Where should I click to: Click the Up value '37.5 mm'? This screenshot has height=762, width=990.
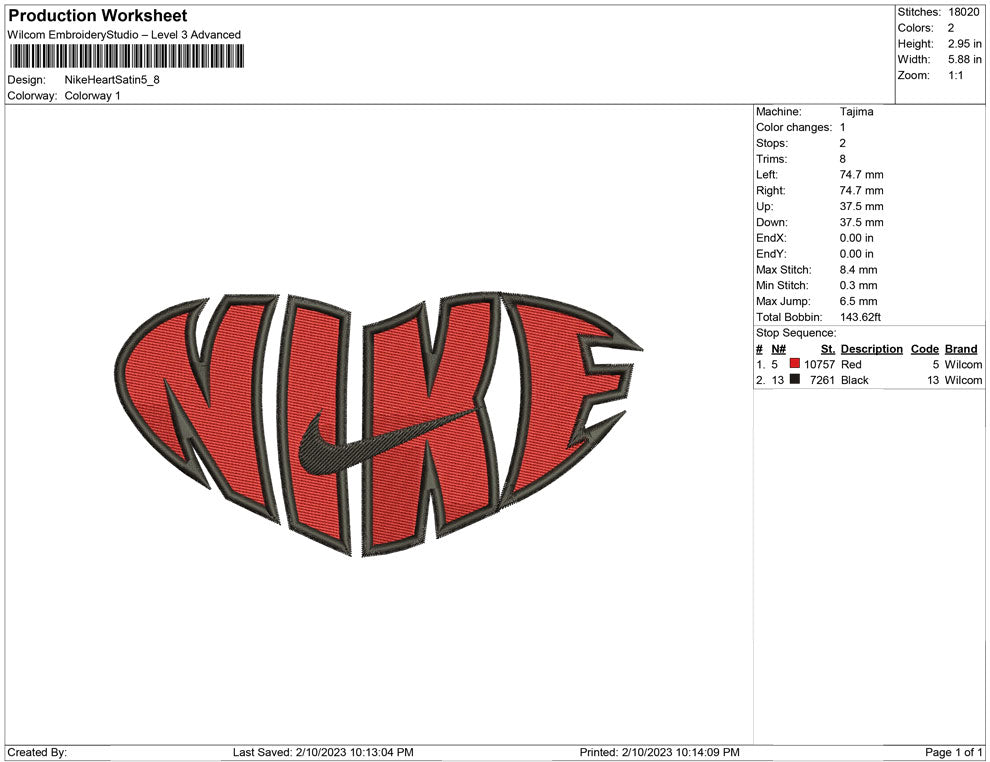pos(861,206)
